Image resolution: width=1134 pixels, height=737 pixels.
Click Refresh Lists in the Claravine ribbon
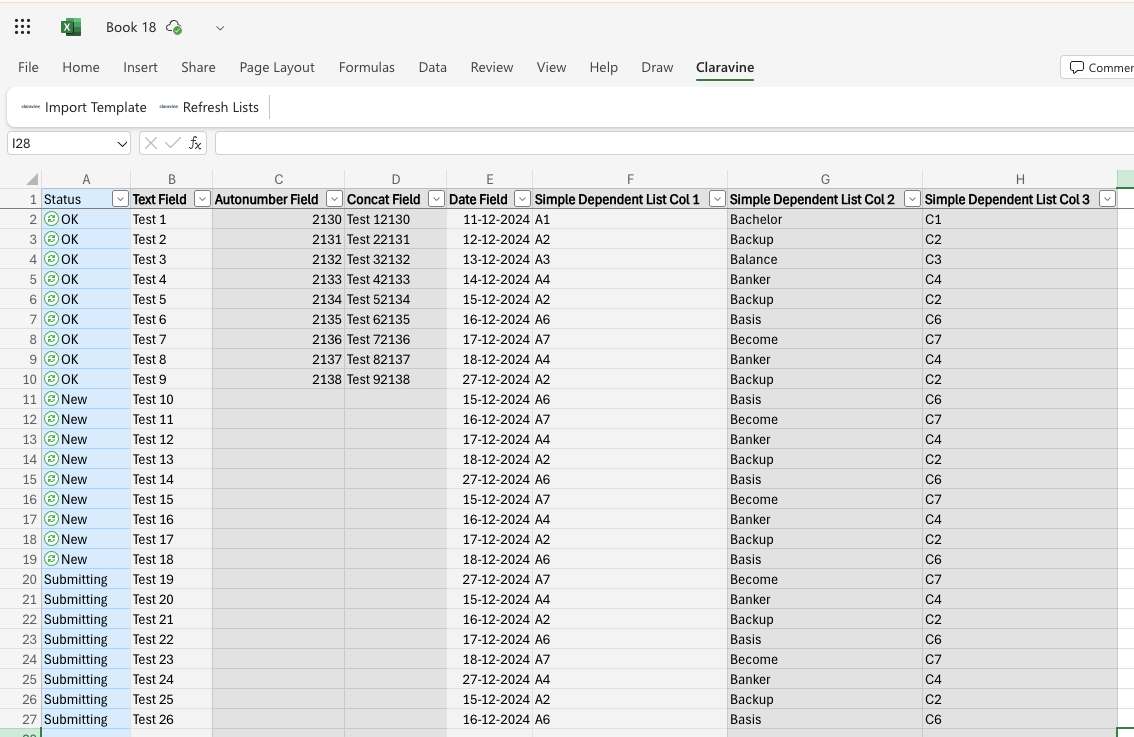tap(209, 107)
